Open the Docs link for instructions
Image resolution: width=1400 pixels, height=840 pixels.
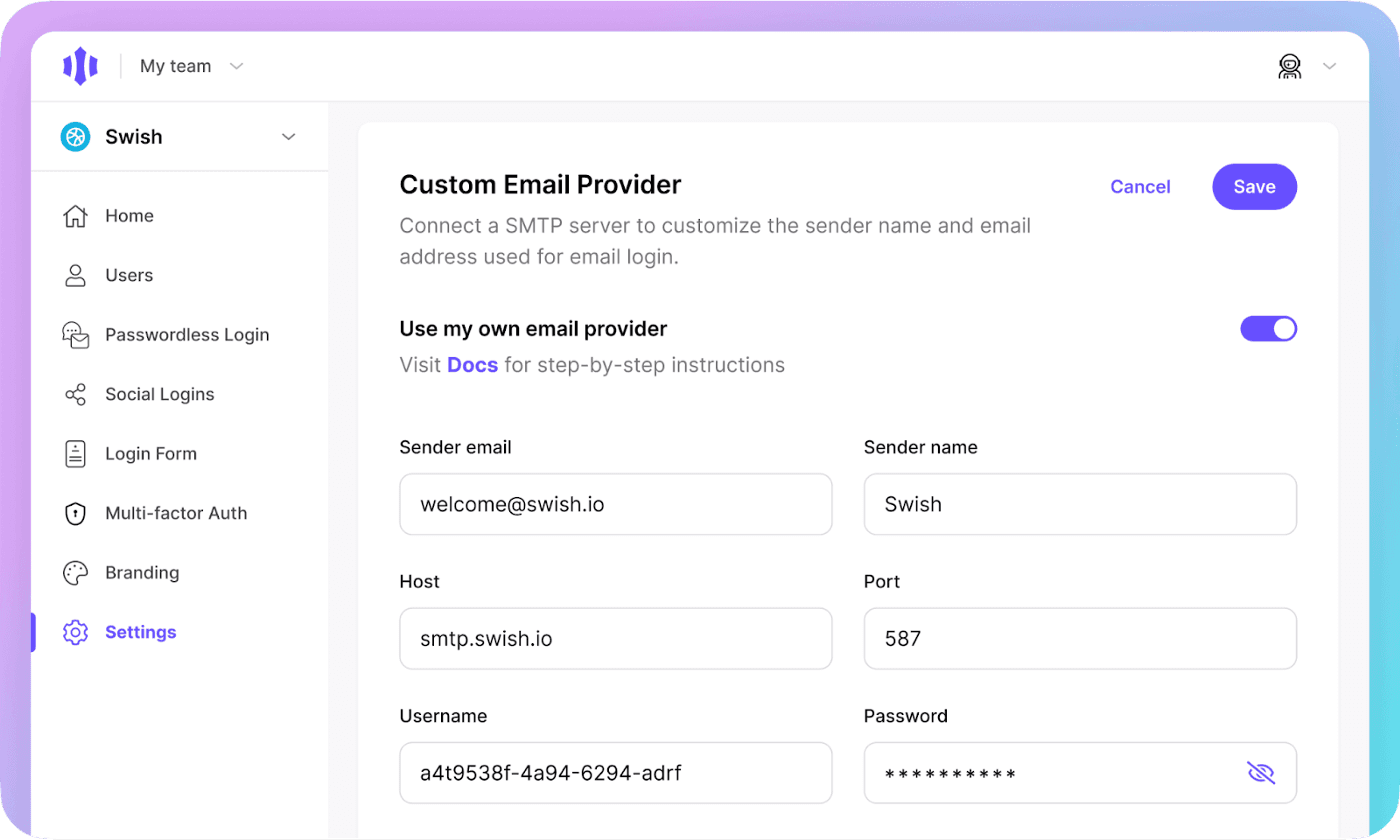click(x=472, y=365)
